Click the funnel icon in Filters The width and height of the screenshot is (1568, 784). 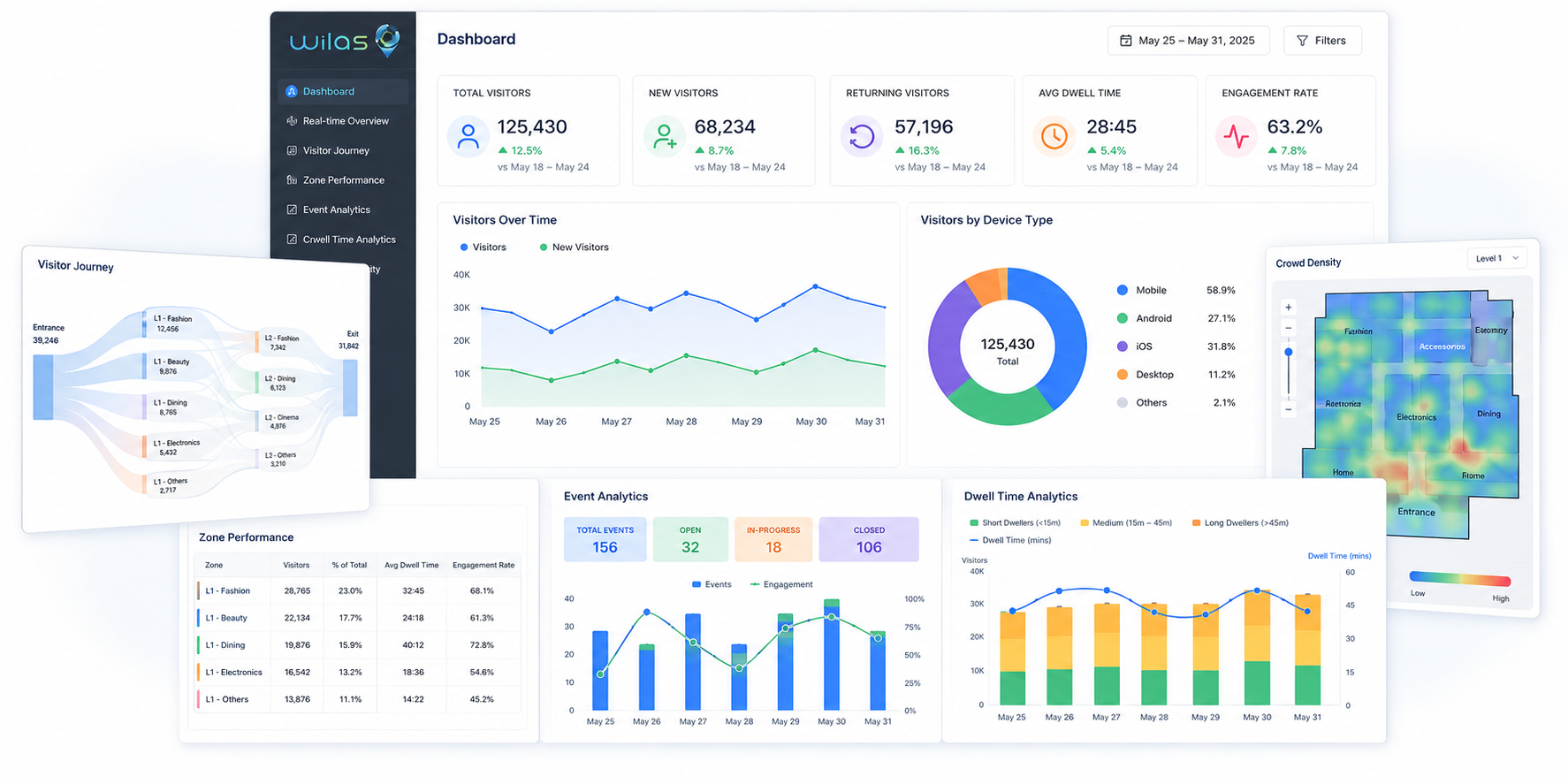coord(1302,41)
